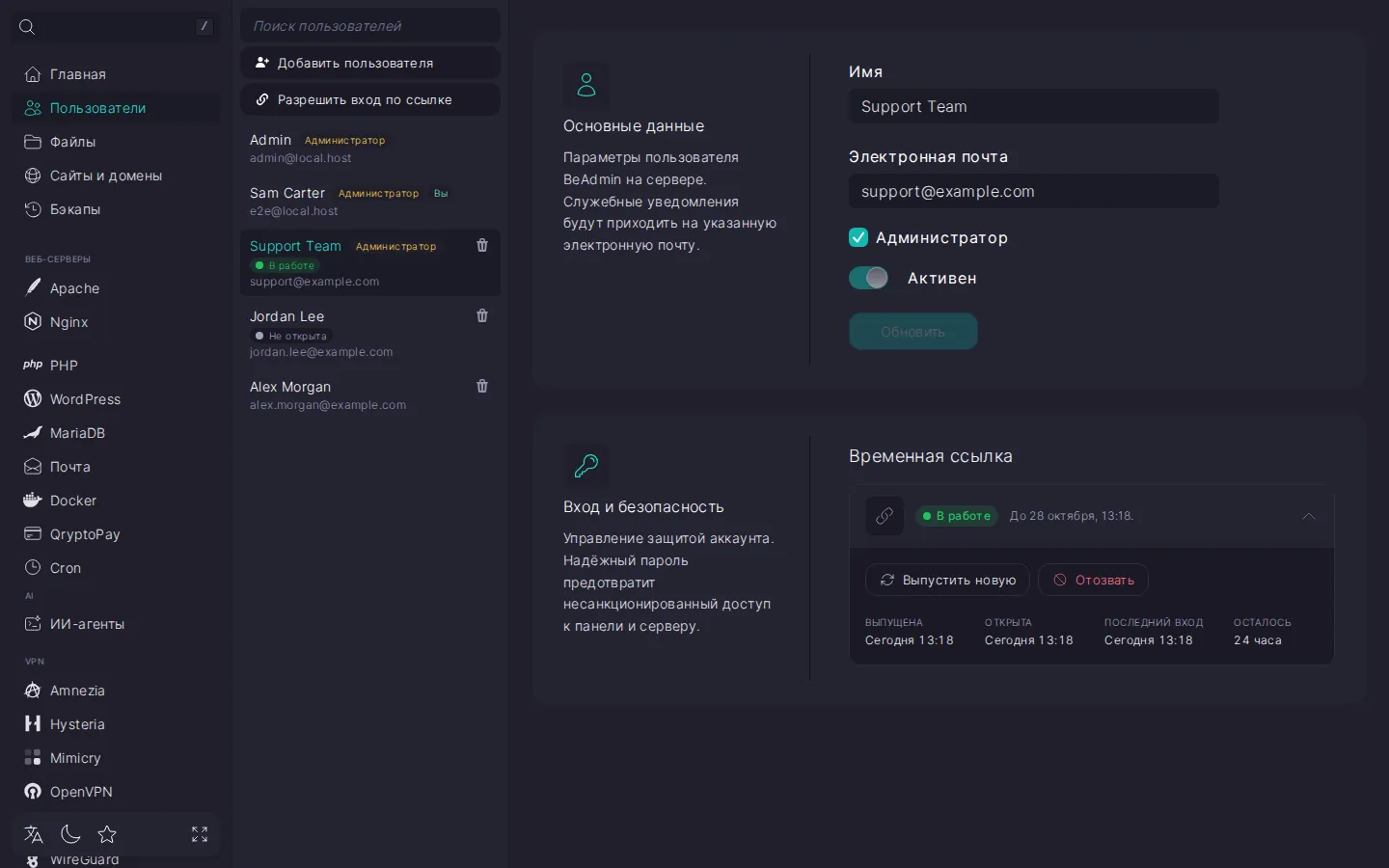Open the Cron scheduler page

point(116,568)
